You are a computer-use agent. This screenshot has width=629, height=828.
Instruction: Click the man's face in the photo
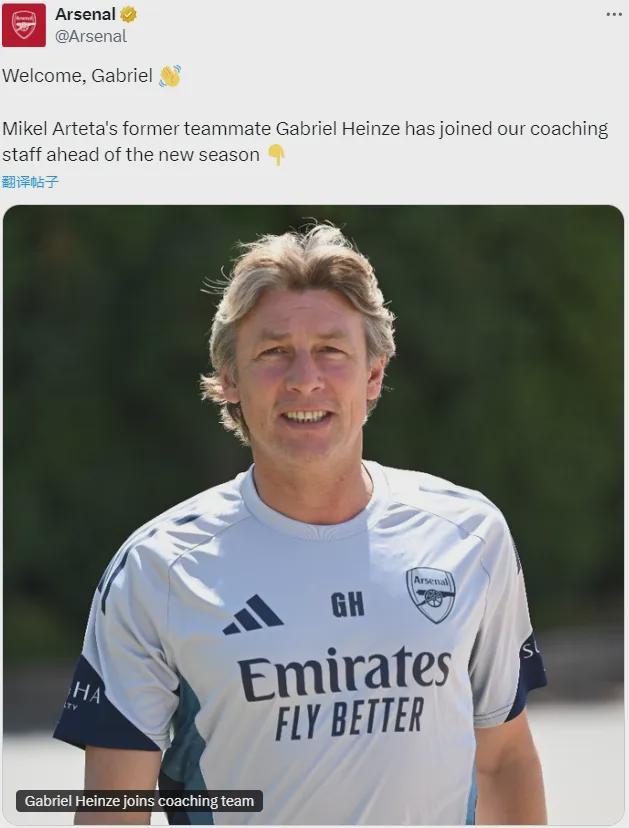point(304,380)
